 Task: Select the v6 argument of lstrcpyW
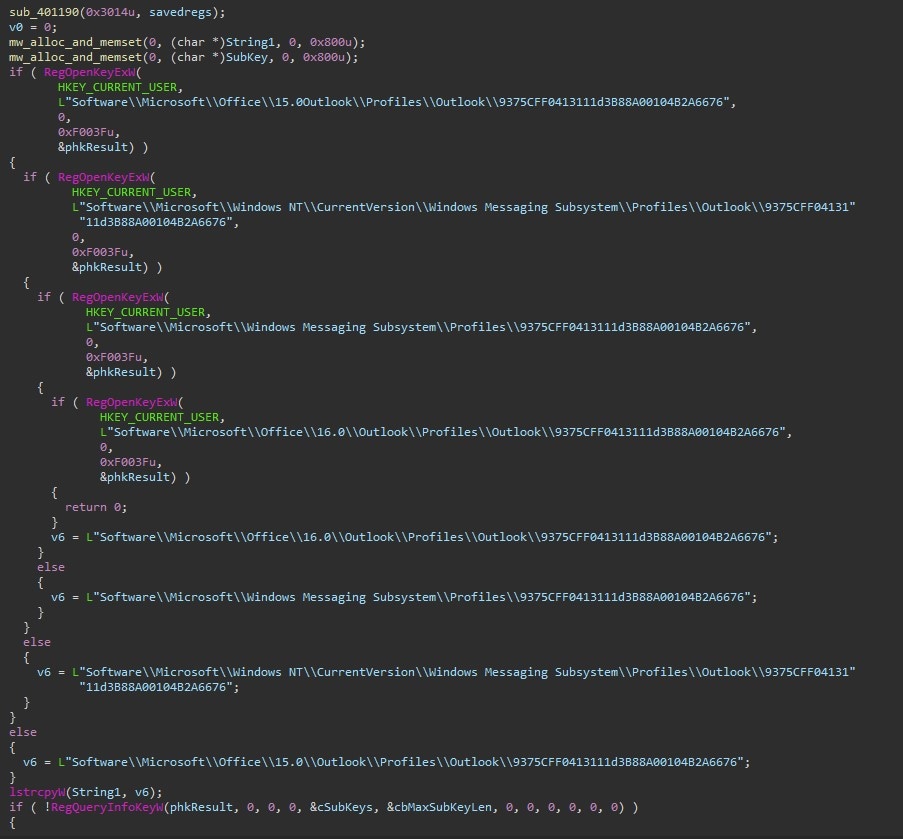tap(142, 792)
